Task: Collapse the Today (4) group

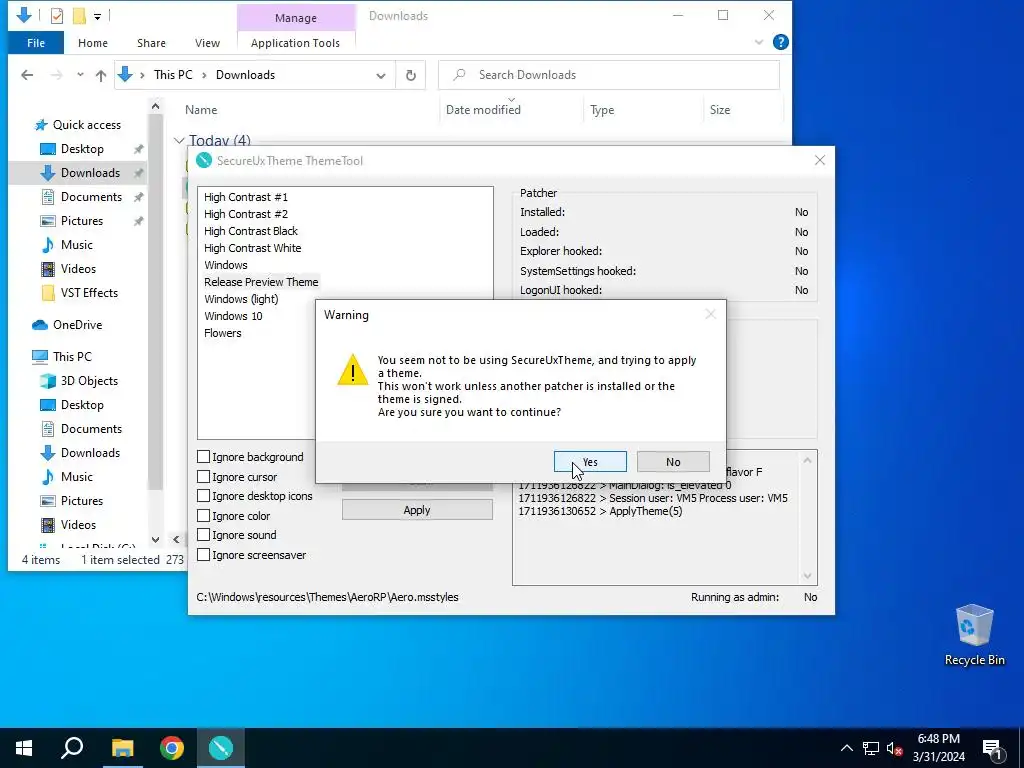Action: tap(179, 140)
